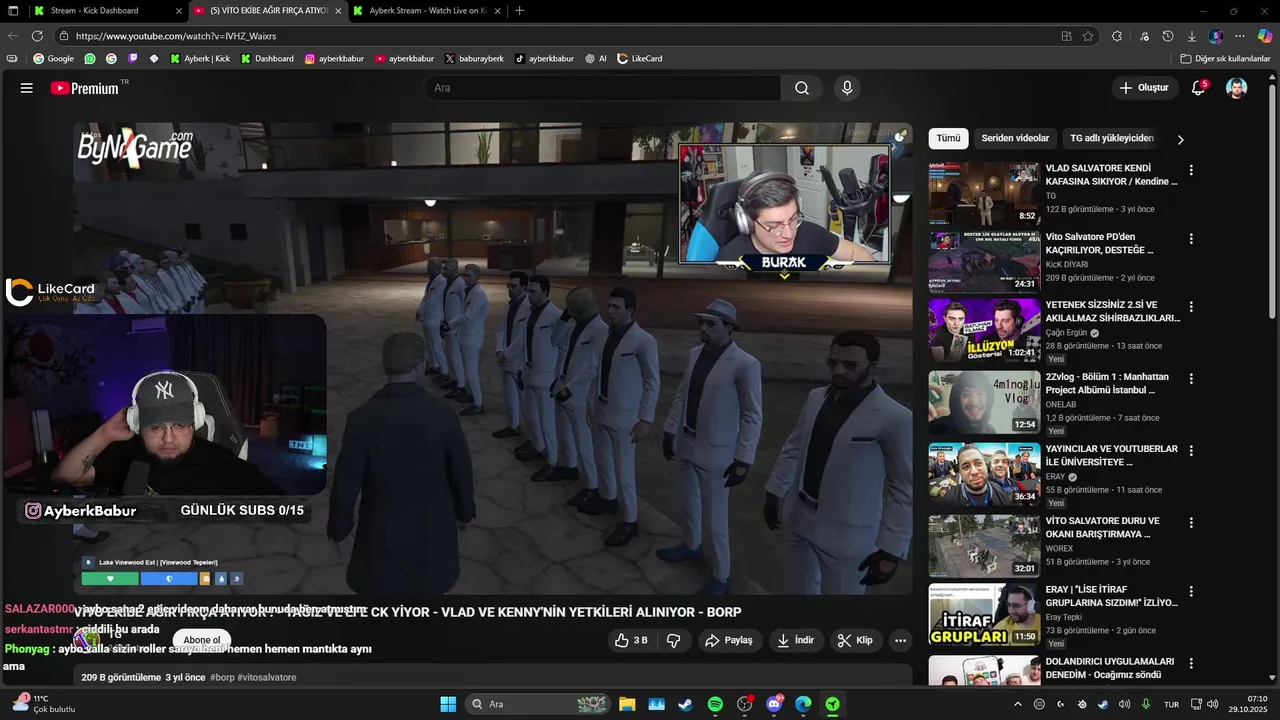Viewport: 1280px width, 720px height.
Task: Open a new browser tab
Action: tap(519, 11)
